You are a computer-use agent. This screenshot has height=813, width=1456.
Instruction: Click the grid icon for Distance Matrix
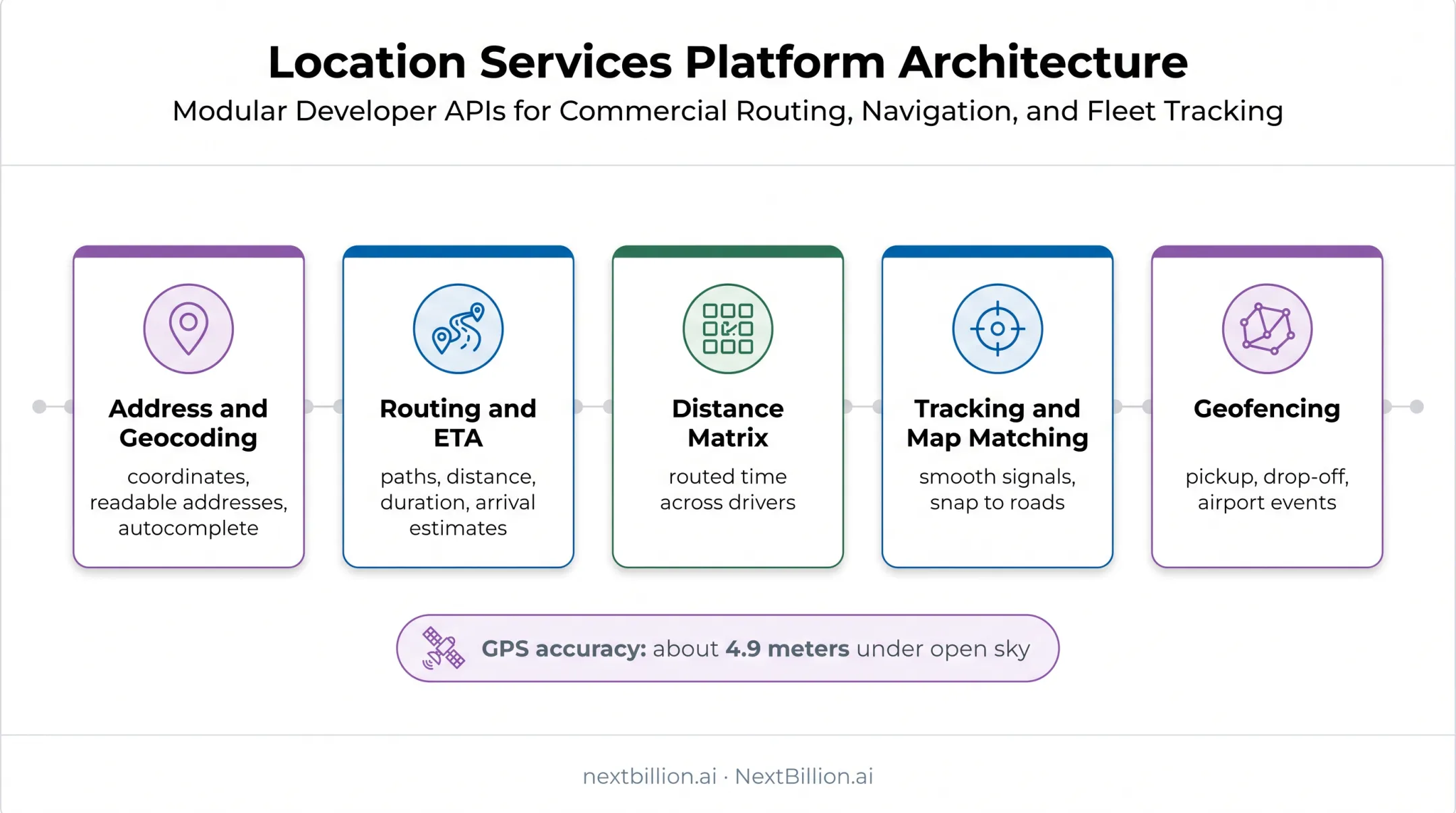coord(728,329)
